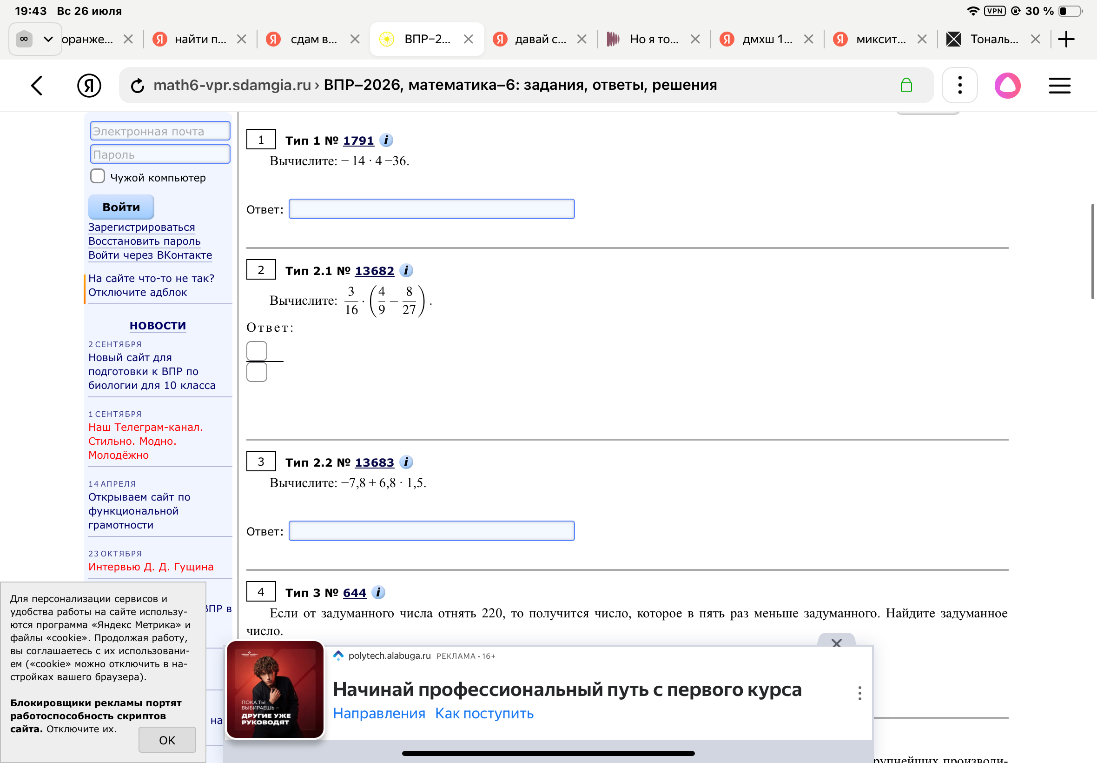This screenshot has width=1097, height=763.
Task: Show info icon for task 13683
Action: (x=406, y=462)
